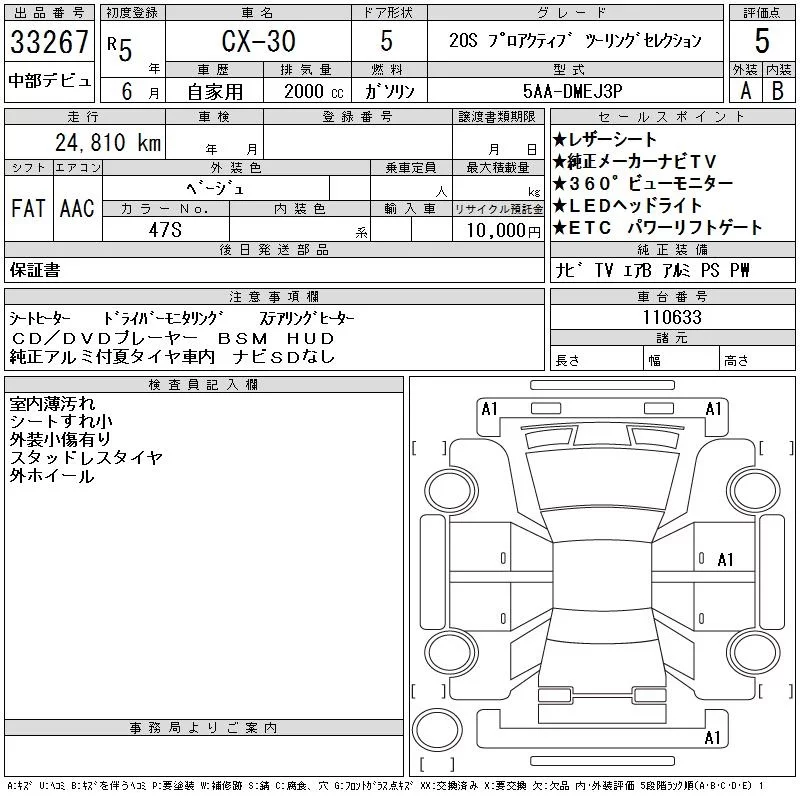Click the セールスポイント header
The width and height of the screenshot is (800, 800).
[672, 117]
